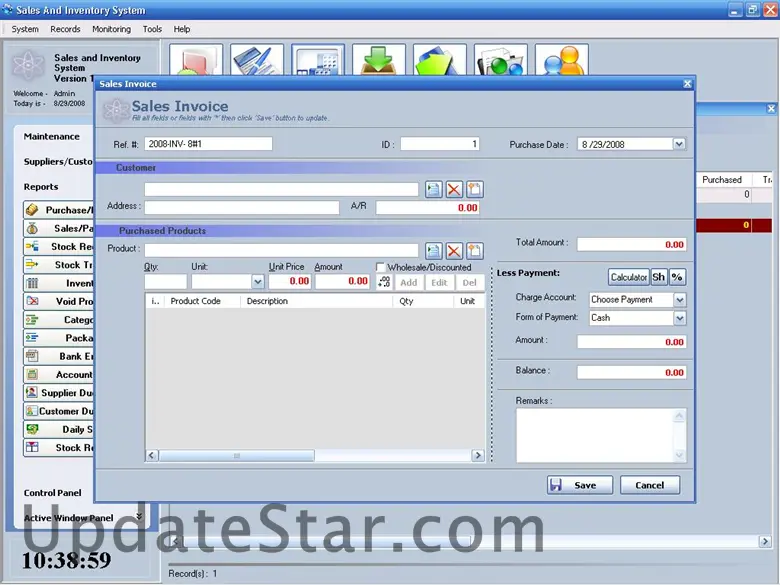
Task: Open the Form of Payment dropdown
Action: tap(680, 318)
